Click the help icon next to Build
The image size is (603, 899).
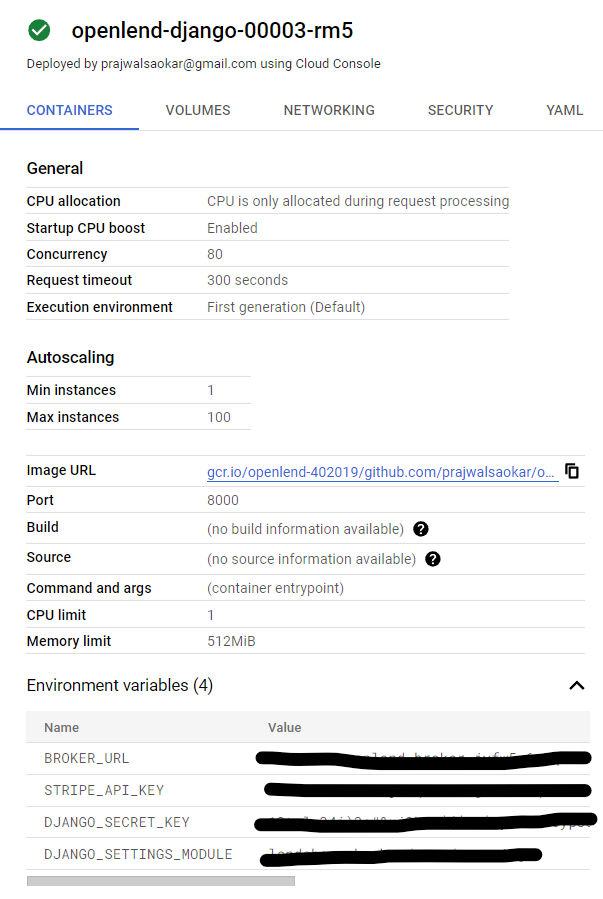[x=421, y=529]
